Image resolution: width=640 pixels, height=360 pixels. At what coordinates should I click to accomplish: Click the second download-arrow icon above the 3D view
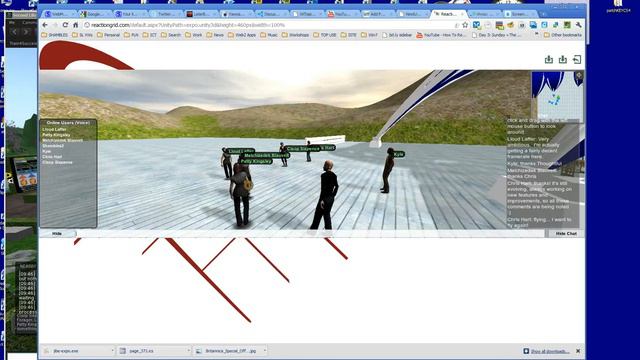[x=562, y=60]
